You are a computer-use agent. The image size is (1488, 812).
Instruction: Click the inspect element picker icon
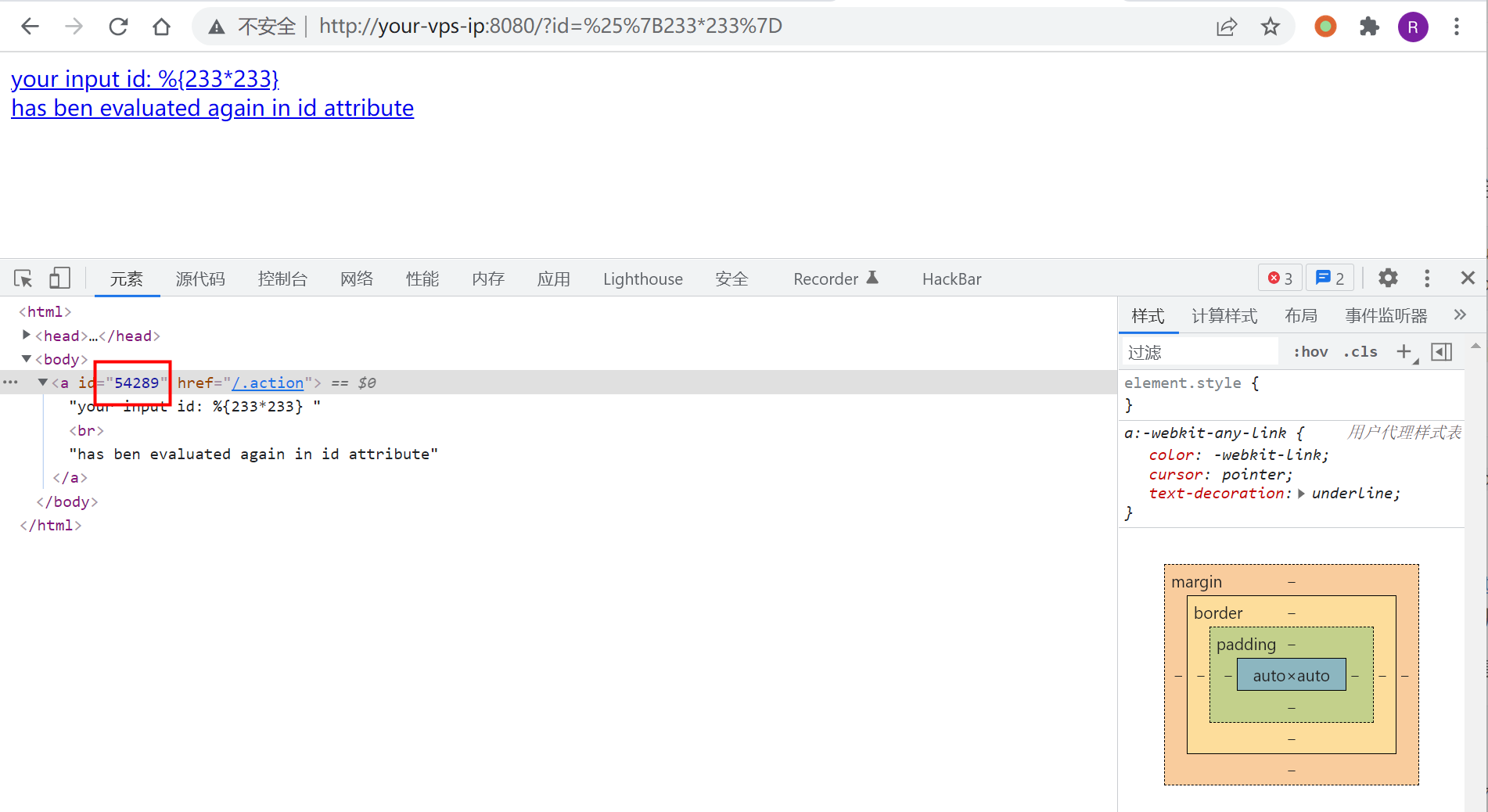tap(23, 278)
